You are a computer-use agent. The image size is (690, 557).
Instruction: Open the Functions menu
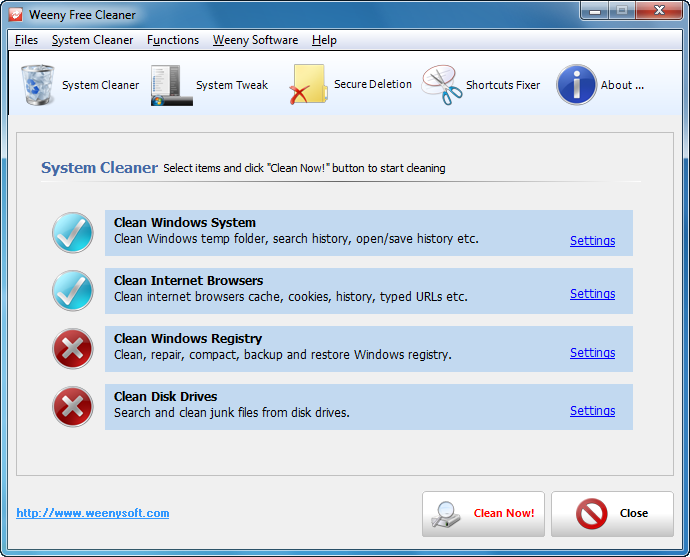[x=173, y=40]
